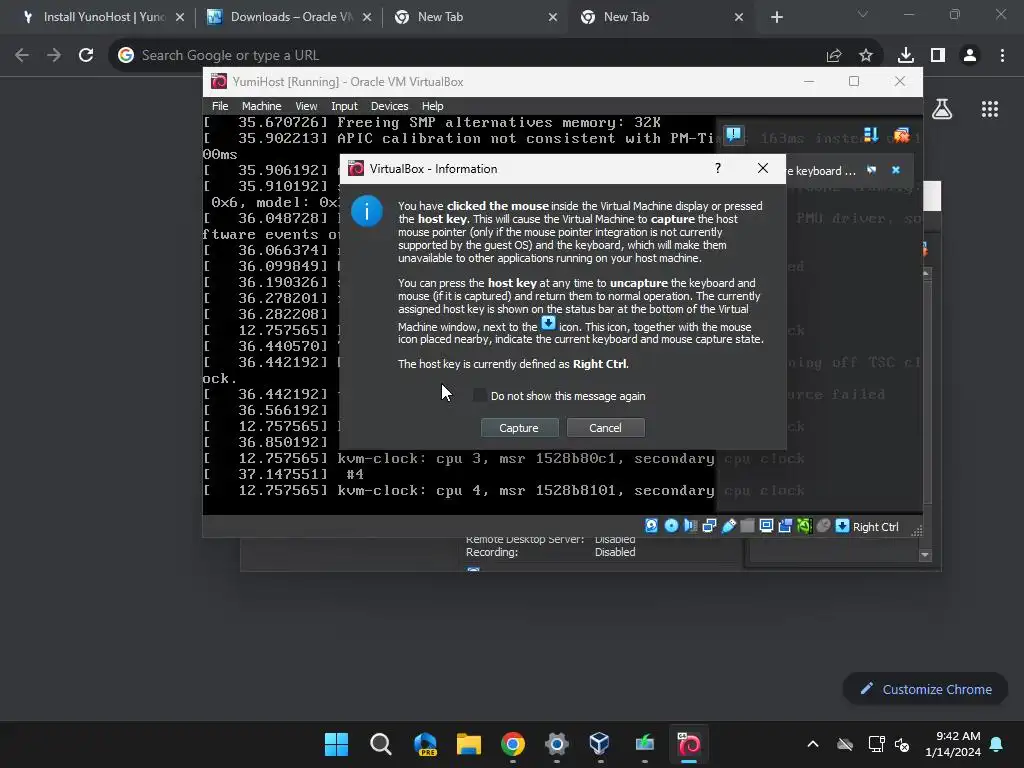Click green recording icon in VM status bar
Screen dimensions: 1024x768
805,526
